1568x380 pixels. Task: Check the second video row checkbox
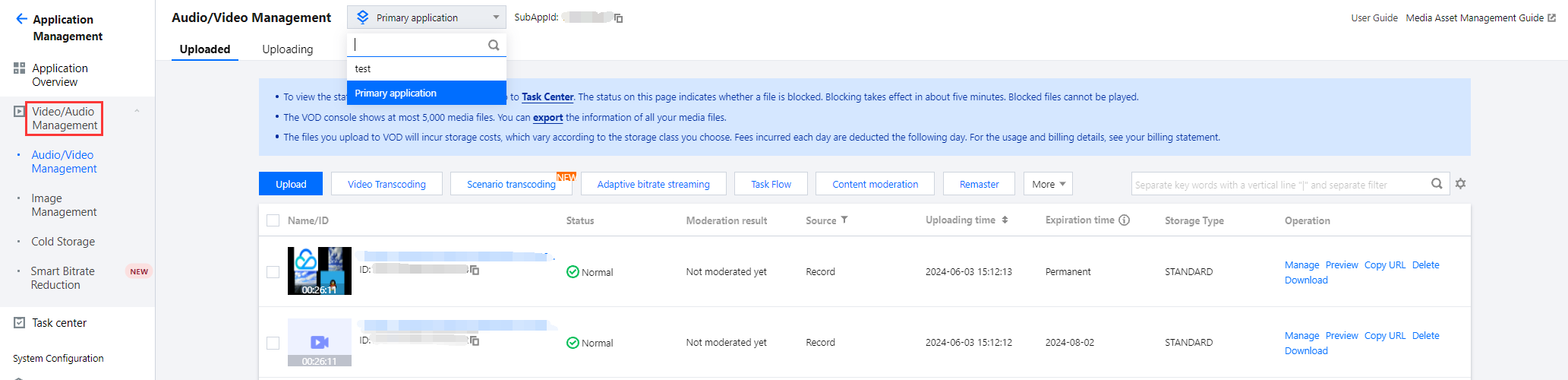coord(273,343)
